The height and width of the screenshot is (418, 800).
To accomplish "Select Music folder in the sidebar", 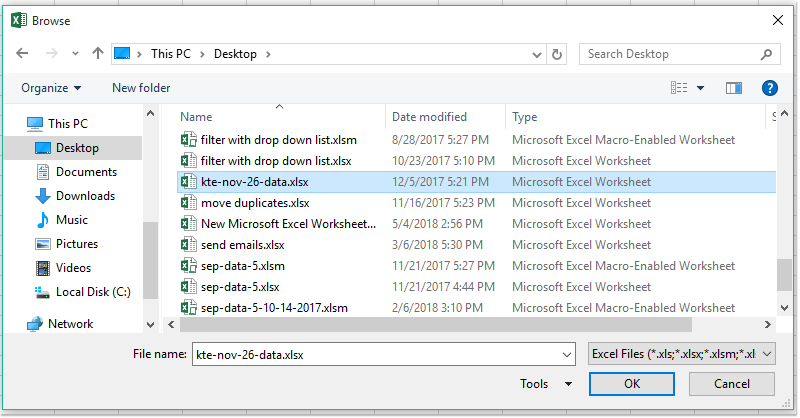I will [71, 220].
